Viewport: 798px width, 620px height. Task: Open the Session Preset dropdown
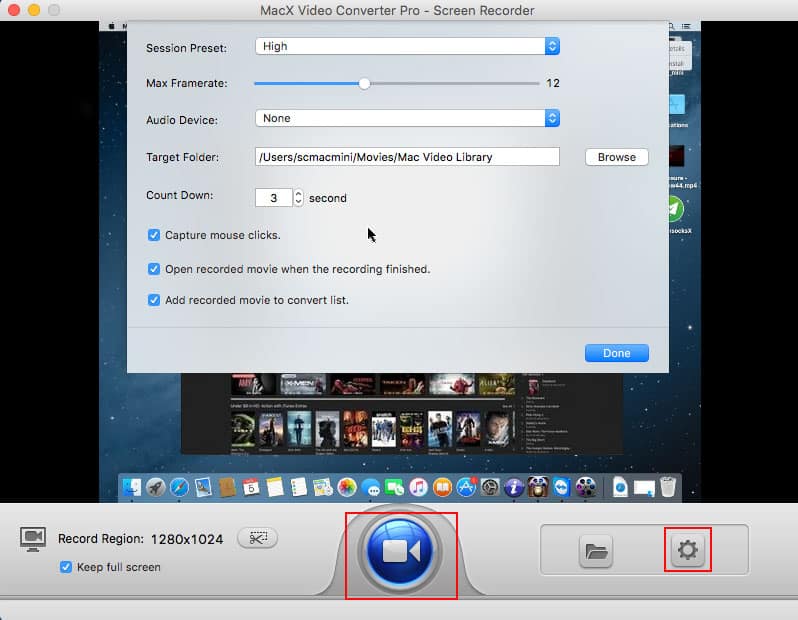pos(407,46)
